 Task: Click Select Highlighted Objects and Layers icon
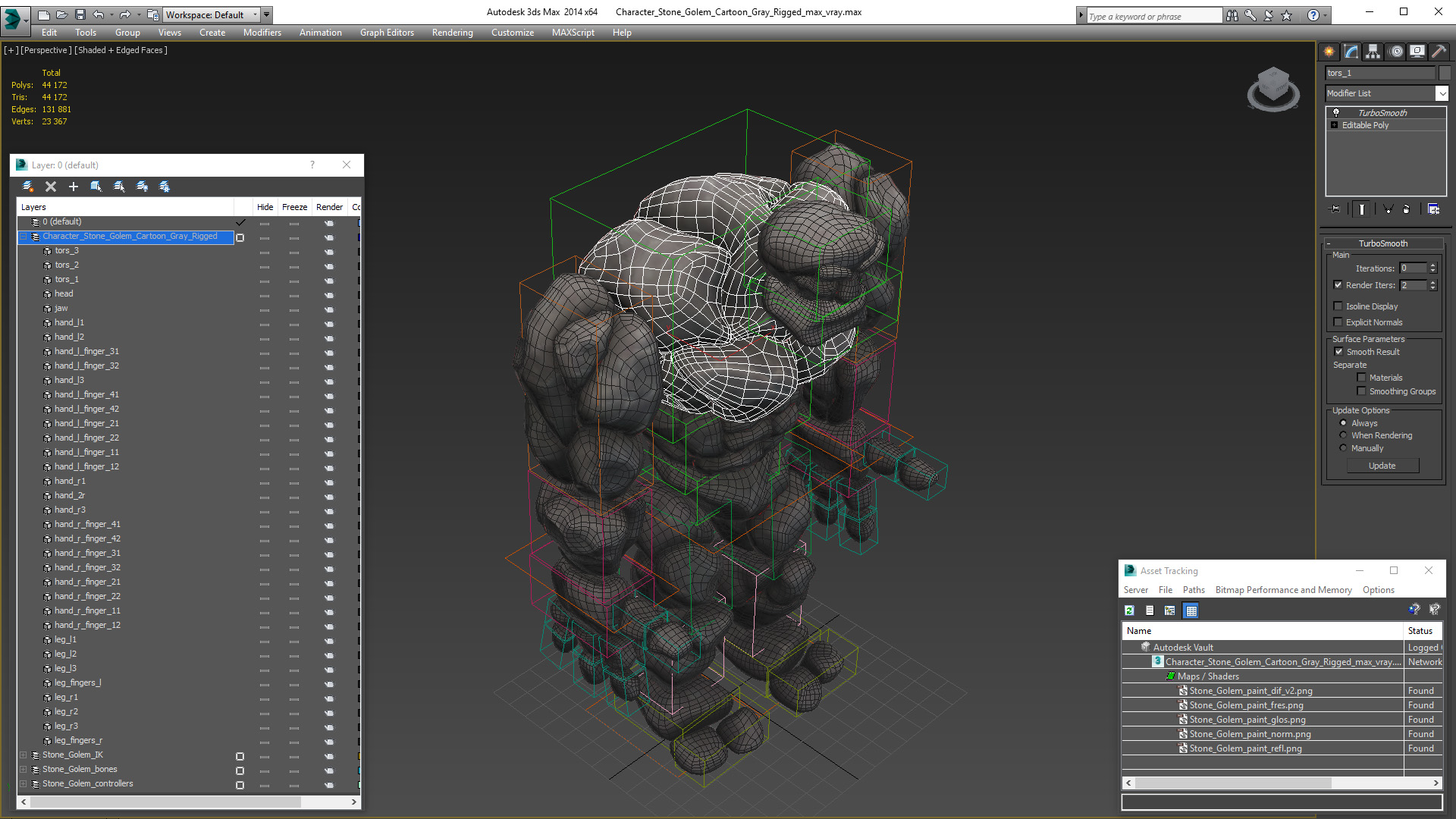pyautogui.click(x=96, y=187)
